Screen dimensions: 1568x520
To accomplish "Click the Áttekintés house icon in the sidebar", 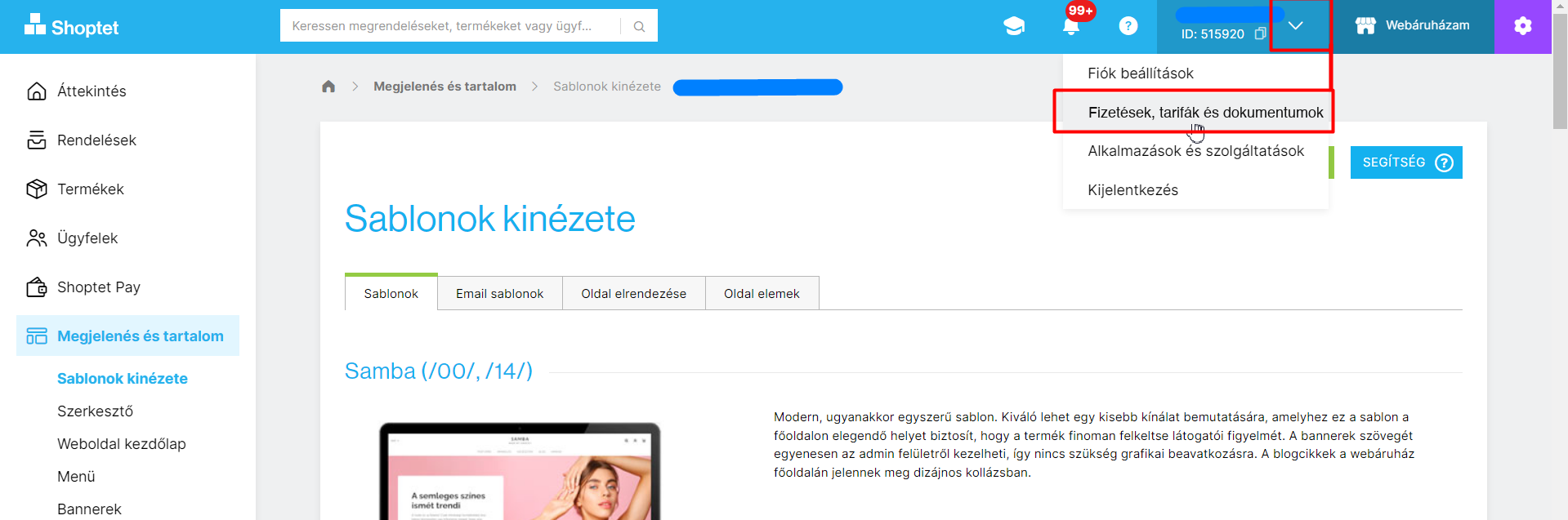I will [x=37, y=91].
